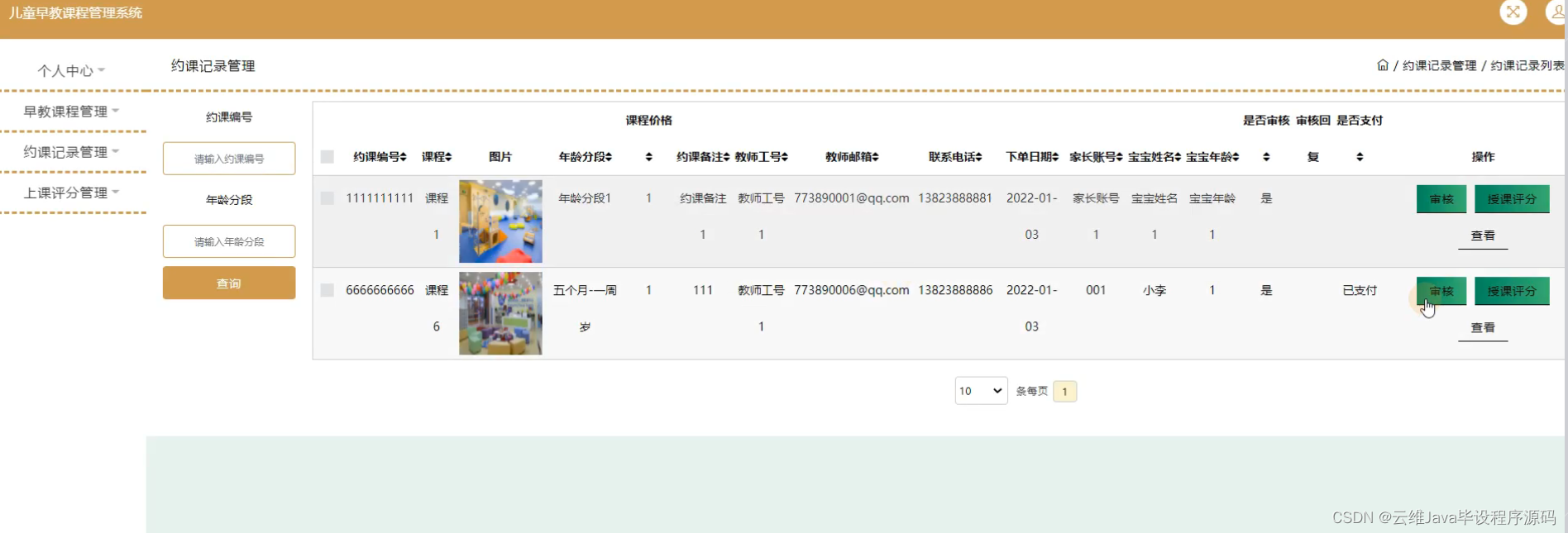Click the 儿童早教课程管理系统 title
Viewport: 1568px width, 533px height.
click(x=75, y=13)
